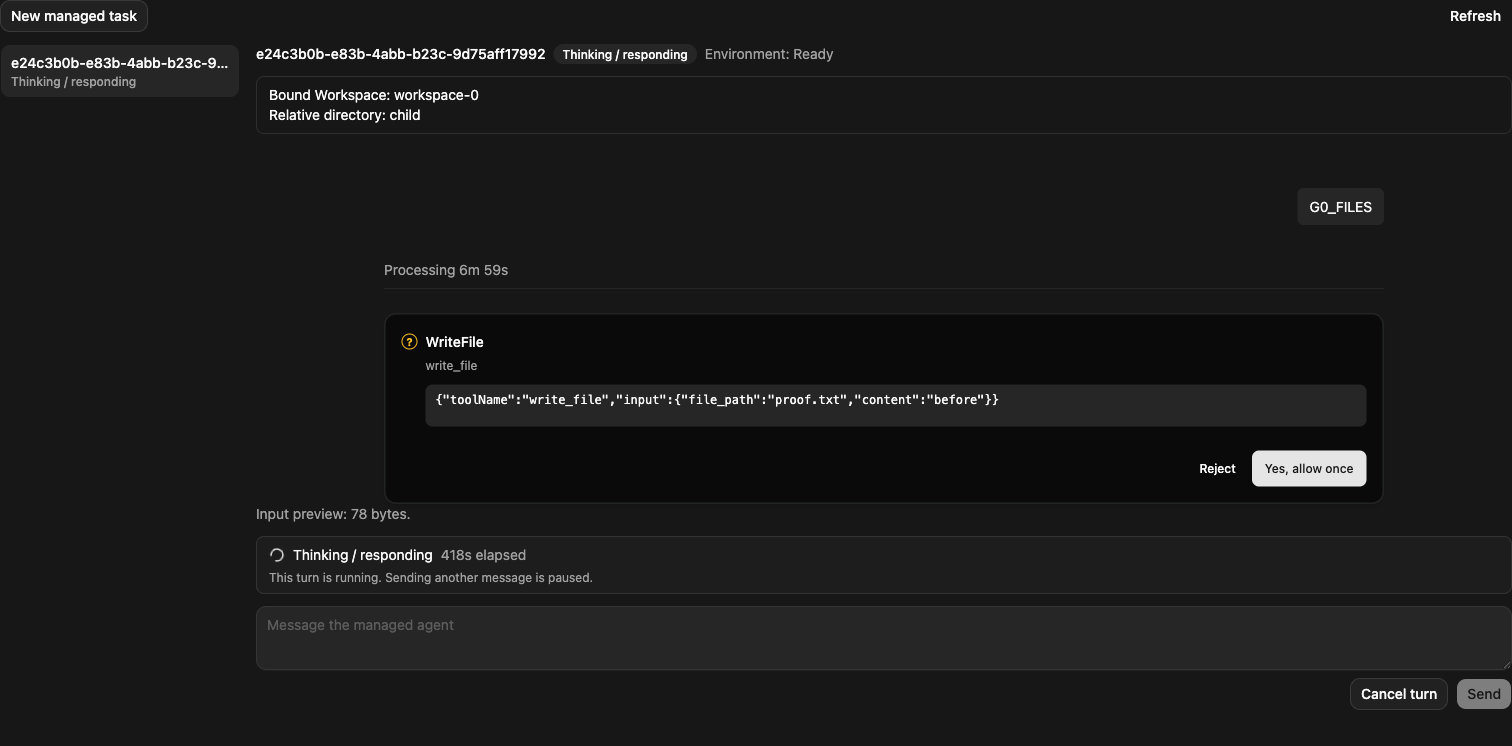Click the task ID heading e24c3b0b-e83b-4abb-b23c-9d75aff17992
This screenshot has width=1512, height=746.
click(401, 54)
